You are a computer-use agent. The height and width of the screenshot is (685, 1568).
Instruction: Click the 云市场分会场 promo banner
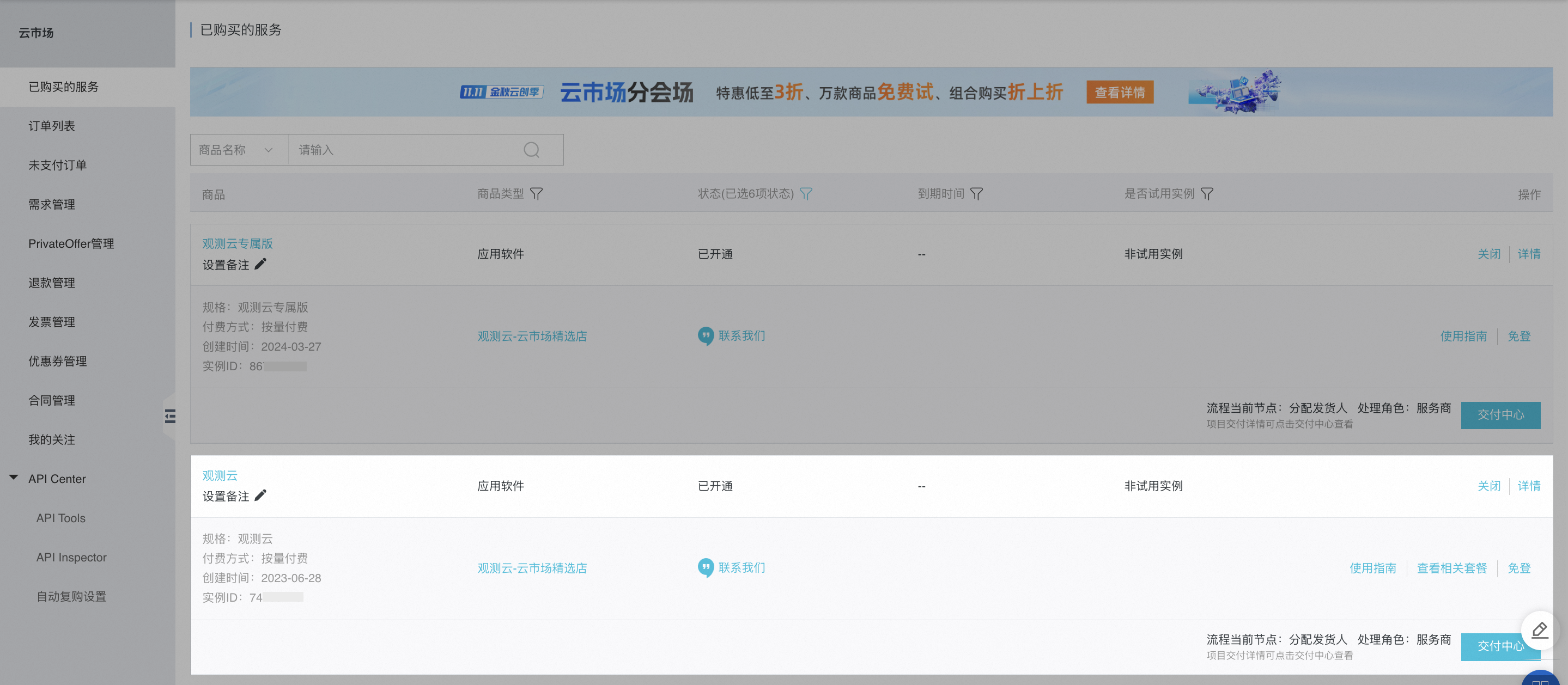click(x=871, y=92)
